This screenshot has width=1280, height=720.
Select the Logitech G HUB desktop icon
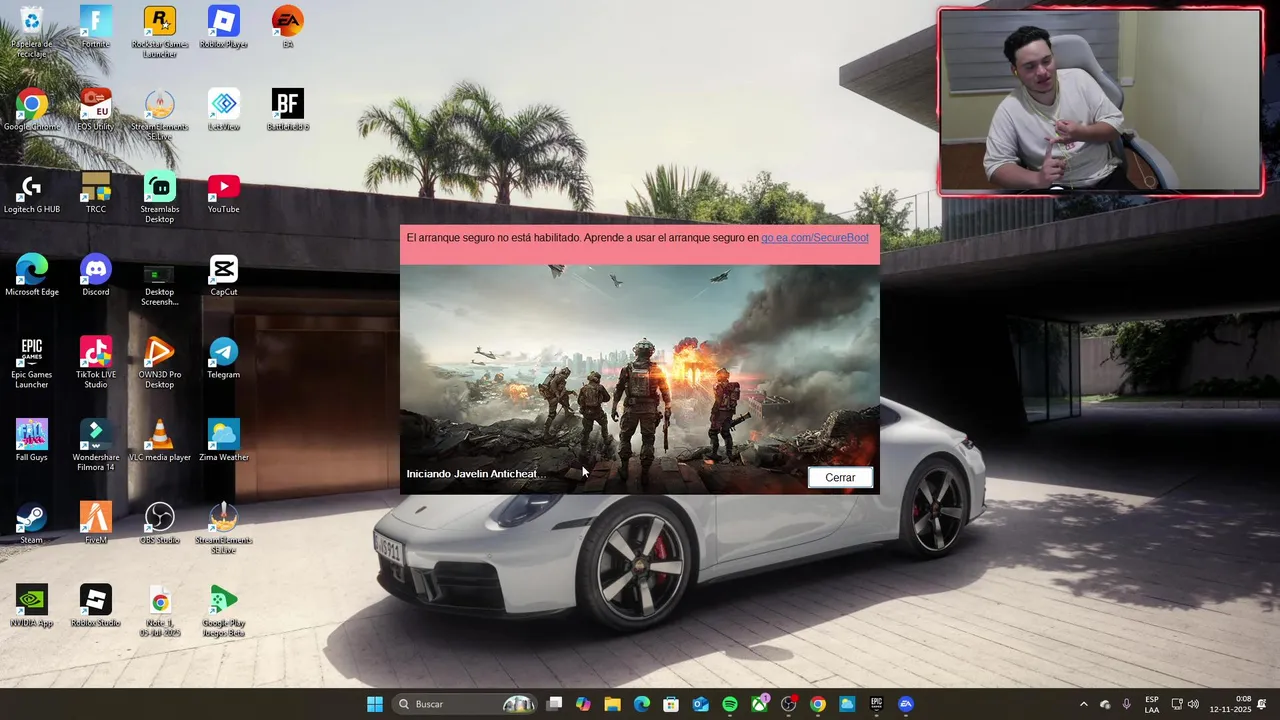tap(31, 193)
